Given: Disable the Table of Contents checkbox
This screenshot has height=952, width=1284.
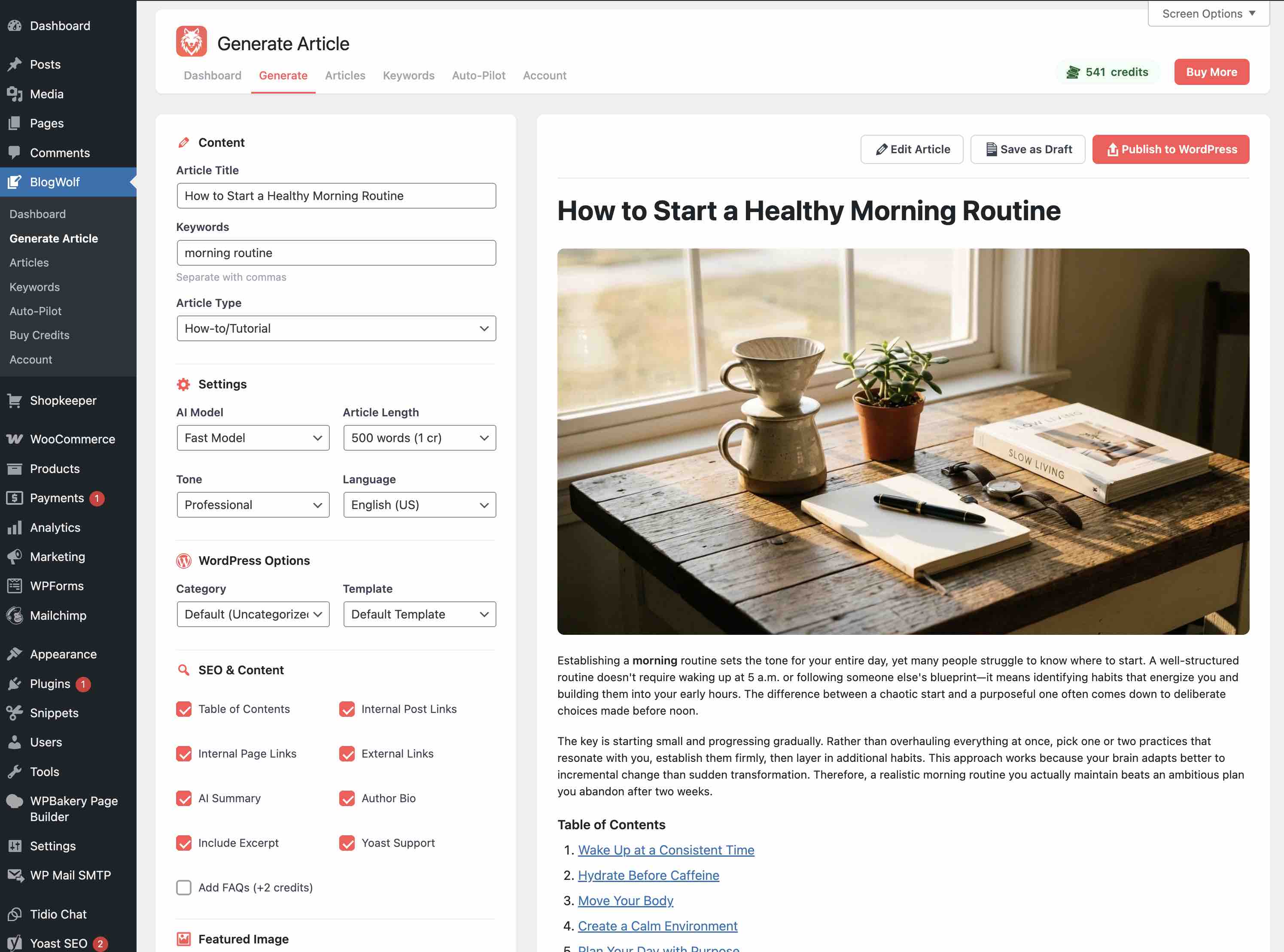Looking at the screenshot, I should point(183,709).
